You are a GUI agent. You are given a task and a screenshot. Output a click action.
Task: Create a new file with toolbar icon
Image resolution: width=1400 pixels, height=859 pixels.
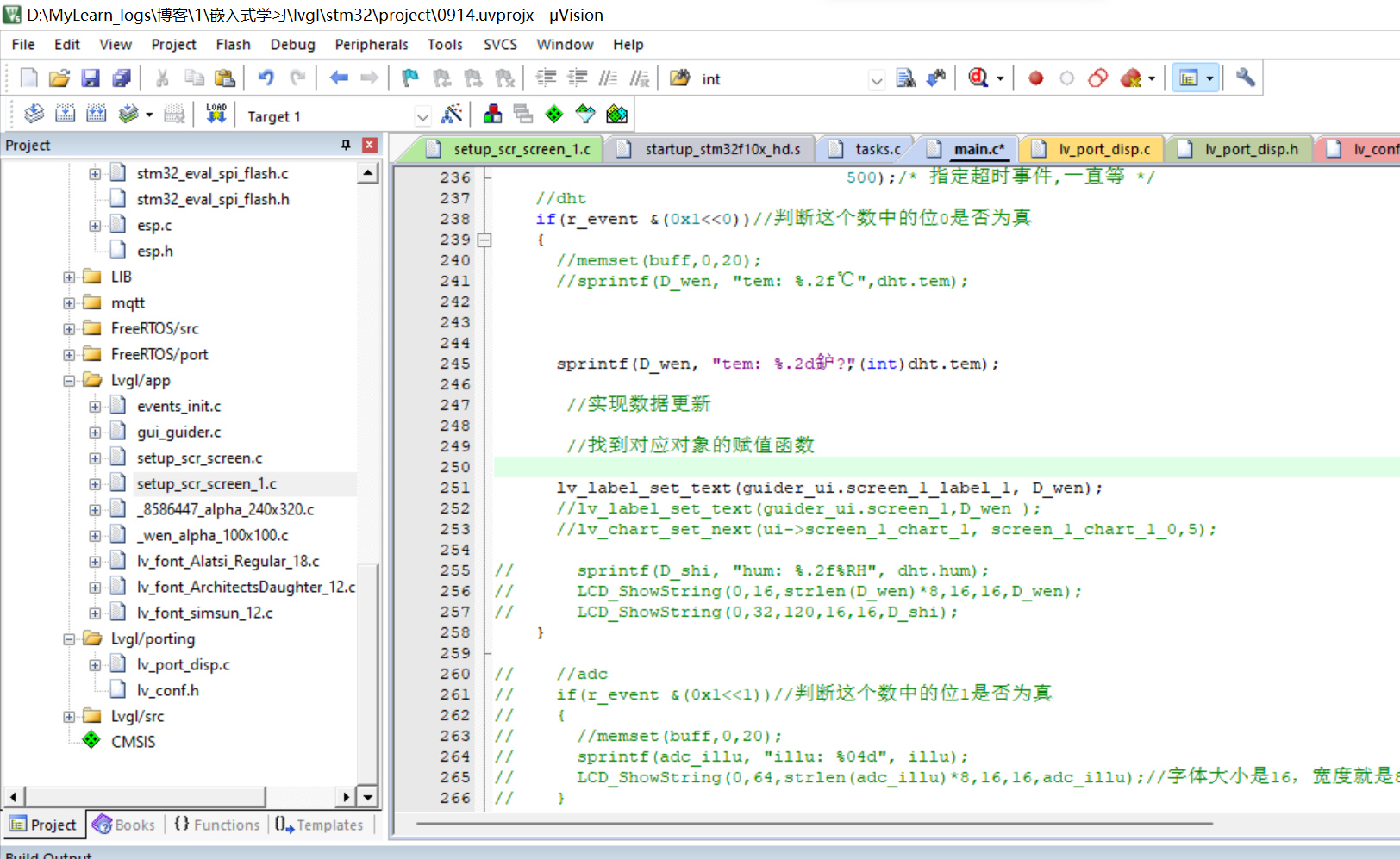pyautogui.click(x=28, y=78)
